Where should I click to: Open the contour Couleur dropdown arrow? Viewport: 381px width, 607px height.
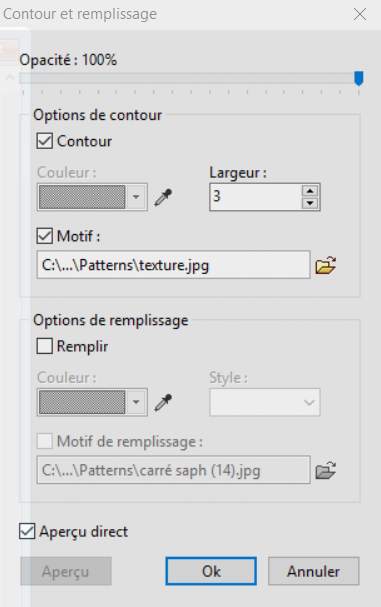point(136,197)
